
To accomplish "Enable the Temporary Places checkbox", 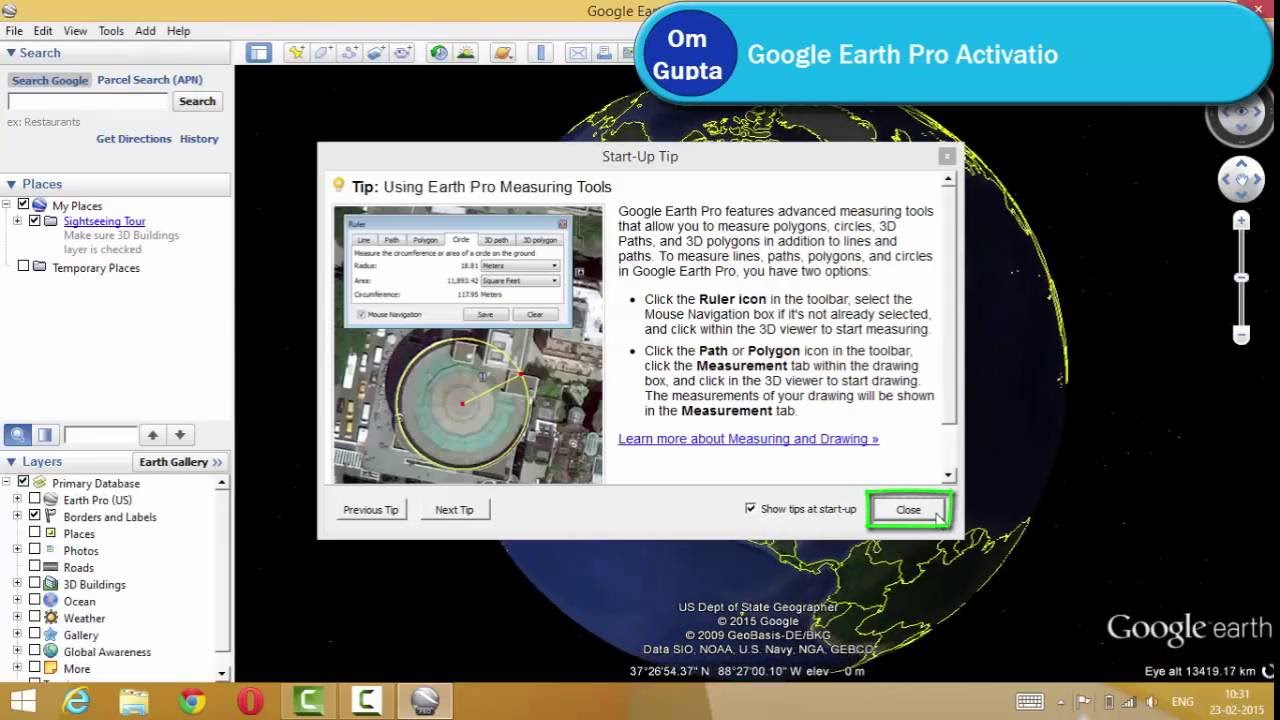I will tap(23, 267).
